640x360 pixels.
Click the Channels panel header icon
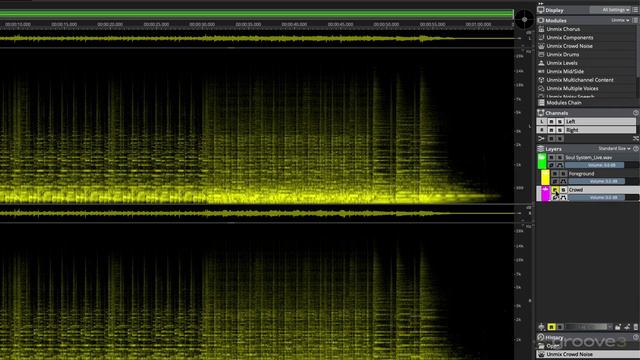[x=541, y=113]
